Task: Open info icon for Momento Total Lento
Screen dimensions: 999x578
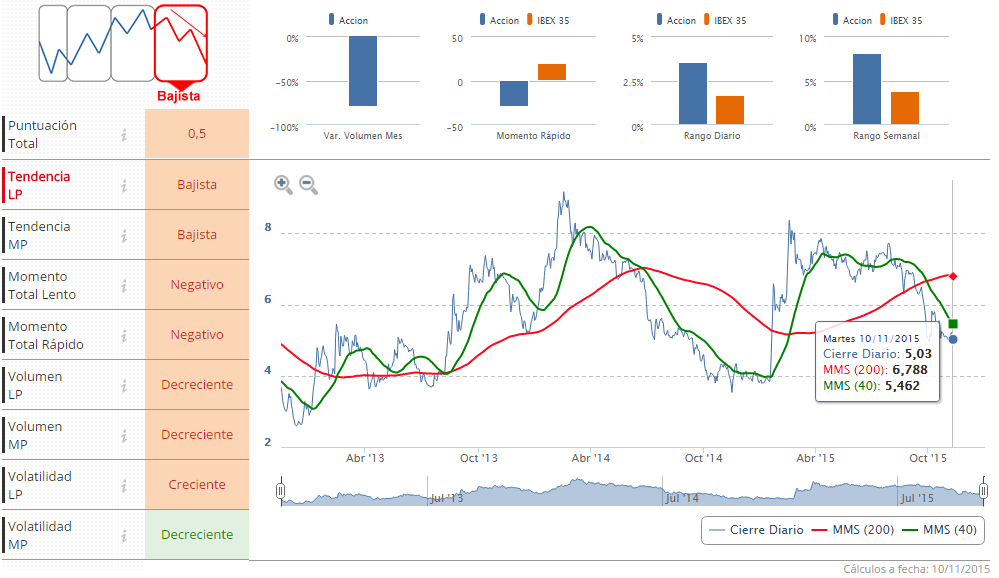Action: click(124, 285)
